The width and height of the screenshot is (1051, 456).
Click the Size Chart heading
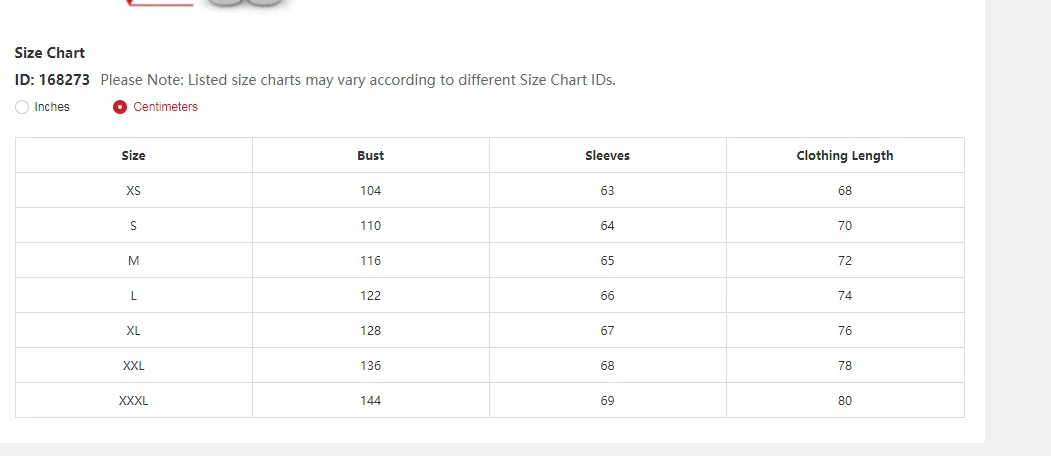(x=50, y=53)
